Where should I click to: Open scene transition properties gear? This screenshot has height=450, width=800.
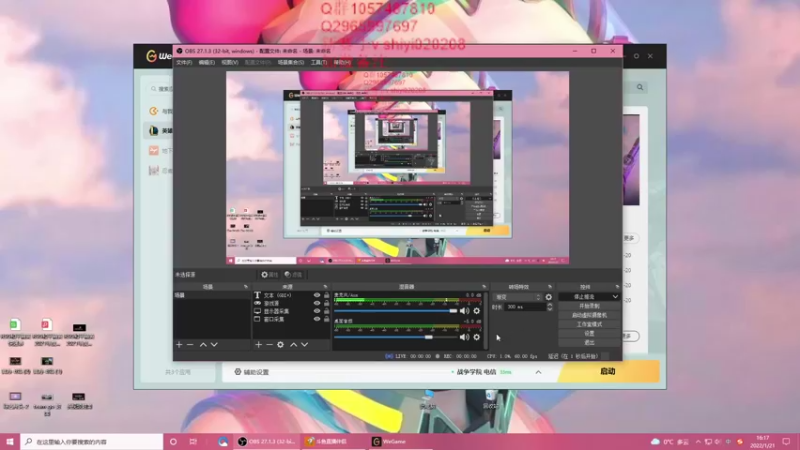[548, 297]
